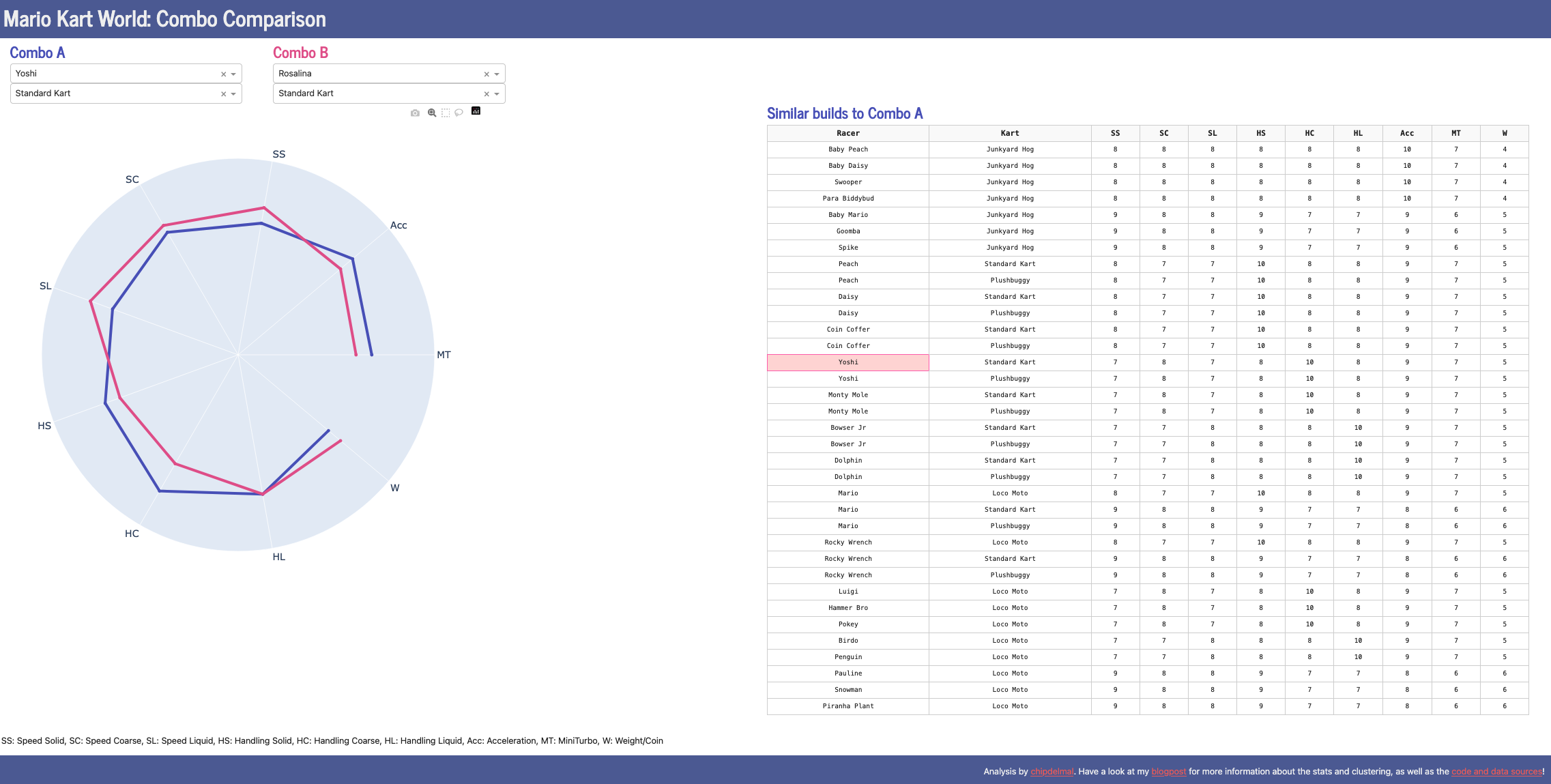Clear the Rosalina selection in Combo B
1551x784 pixels.
click(x=487, y=74)
